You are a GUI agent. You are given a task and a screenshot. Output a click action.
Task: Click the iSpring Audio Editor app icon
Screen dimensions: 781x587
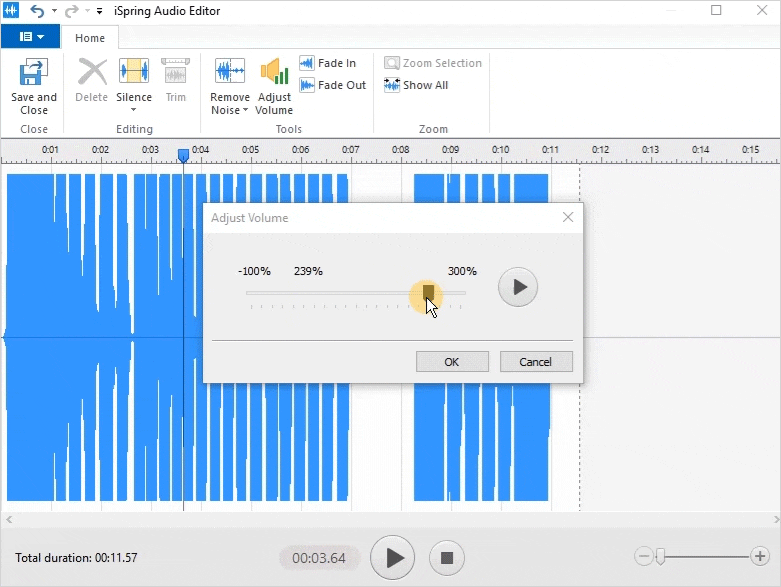tap(10, 10)
